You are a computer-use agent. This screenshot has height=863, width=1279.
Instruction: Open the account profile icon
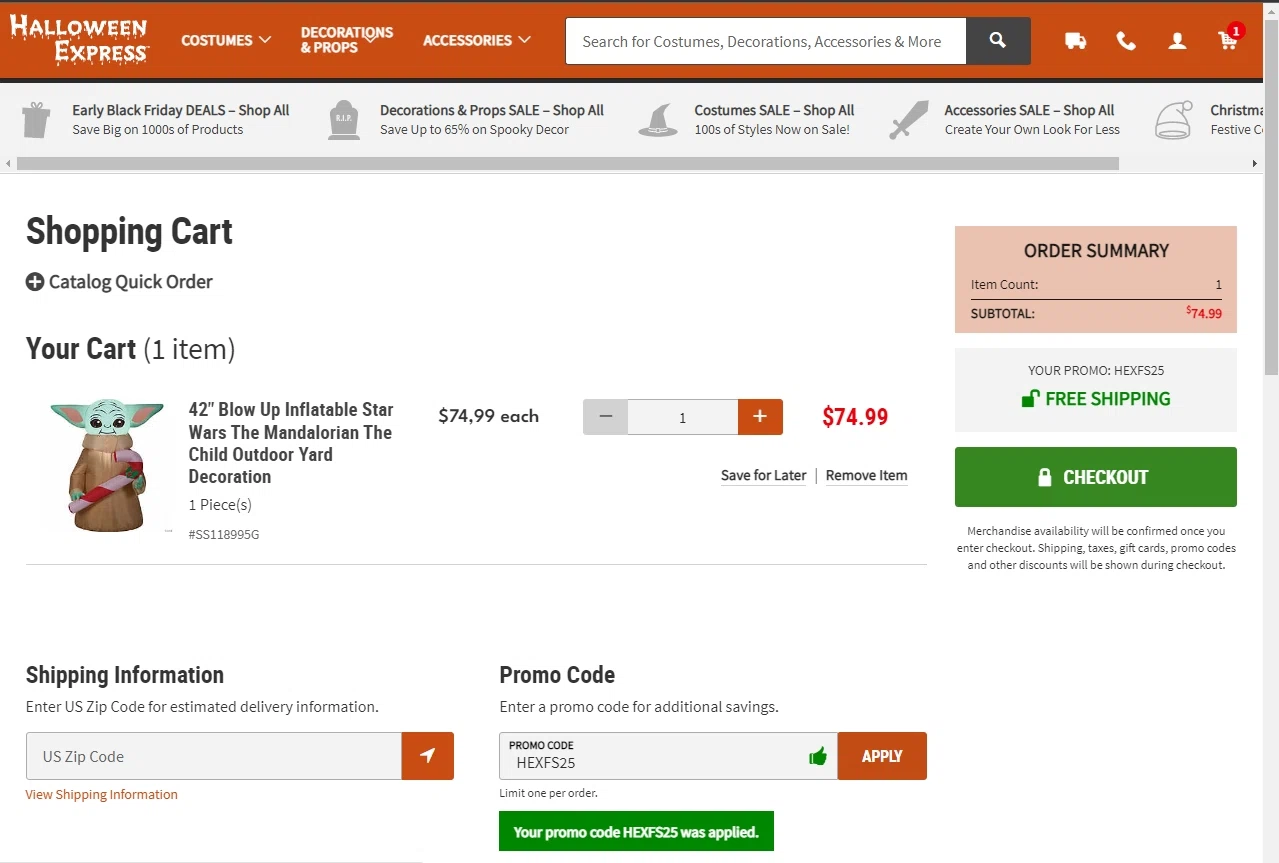1178,41
